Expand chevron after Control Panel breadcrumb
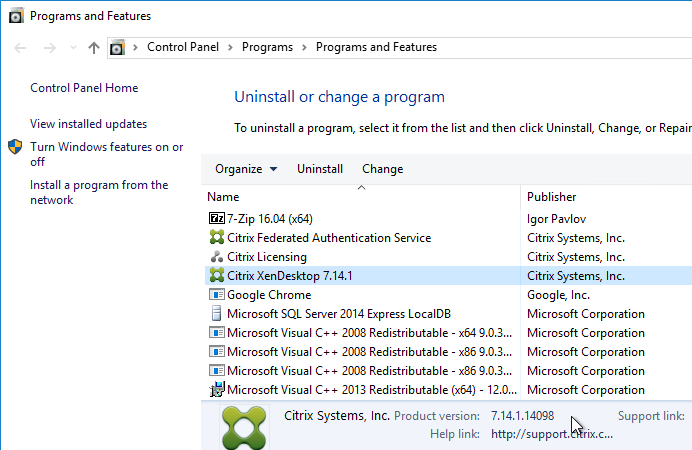 pyautogui.click(x=230, y=47)
